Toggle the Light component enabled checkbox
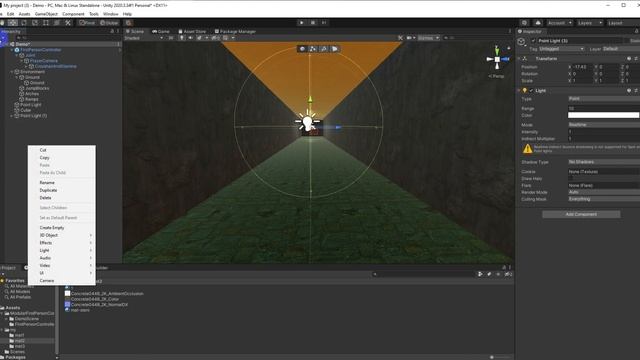Screen dimensions: 640x360 pyautogui.click(x=531, y=91)
